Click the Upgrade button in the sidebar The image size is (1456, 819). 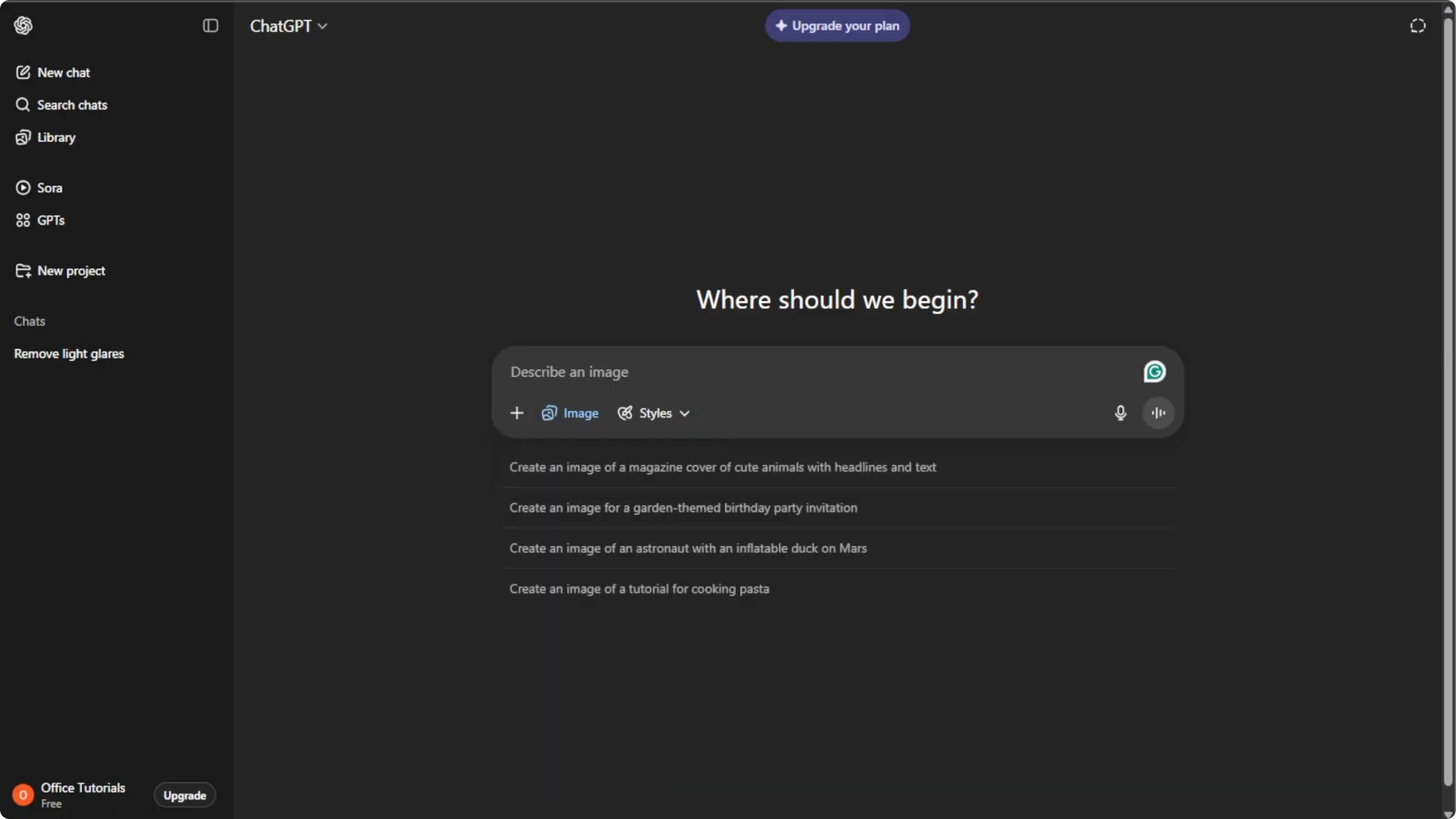185,795
